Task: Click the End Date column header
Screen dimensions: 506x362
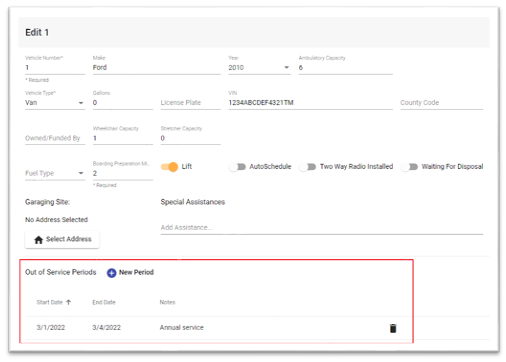Action: [x=104, y=302]
